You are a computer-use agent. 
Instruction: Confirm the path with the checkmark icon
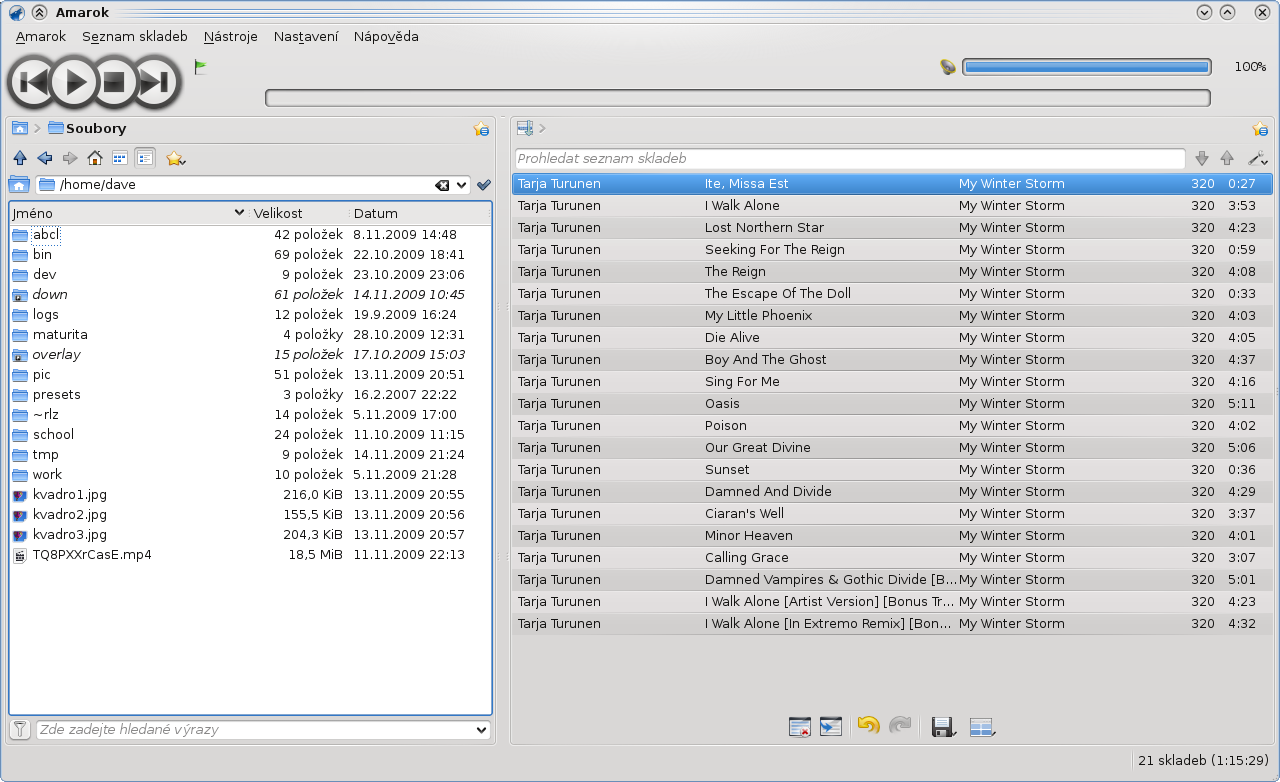pos(484,185)
